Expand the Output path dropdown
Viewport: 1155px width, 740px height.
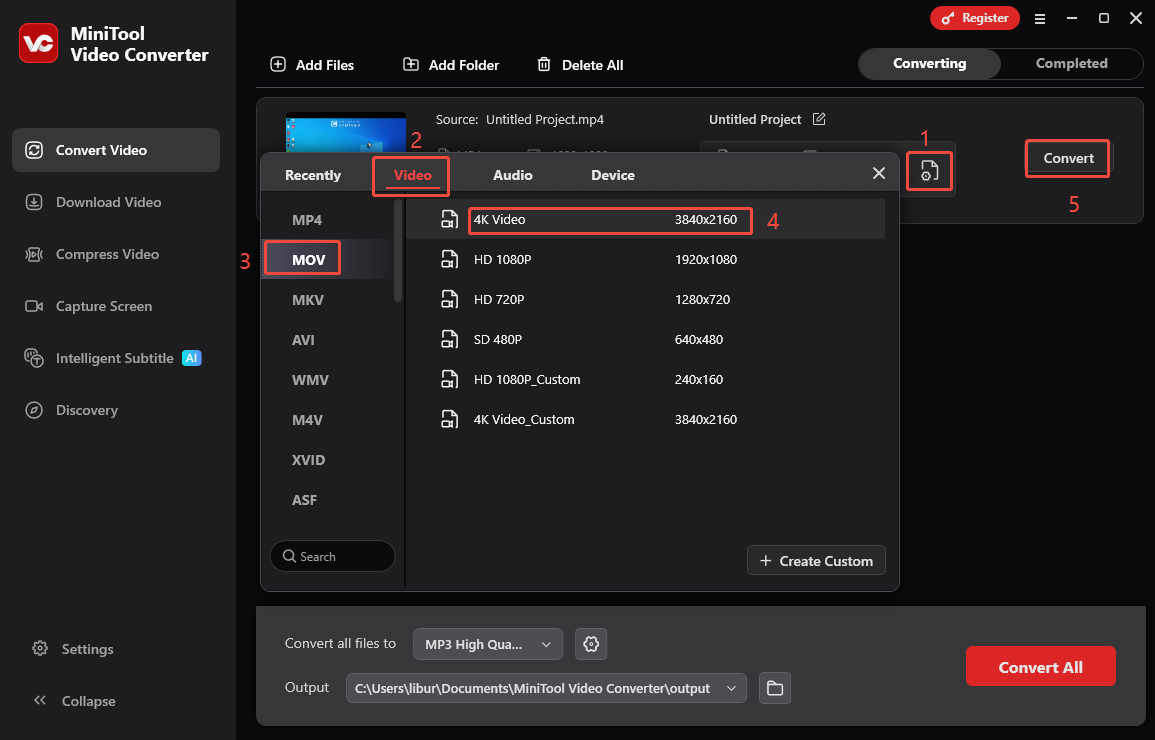click(731, 688)
